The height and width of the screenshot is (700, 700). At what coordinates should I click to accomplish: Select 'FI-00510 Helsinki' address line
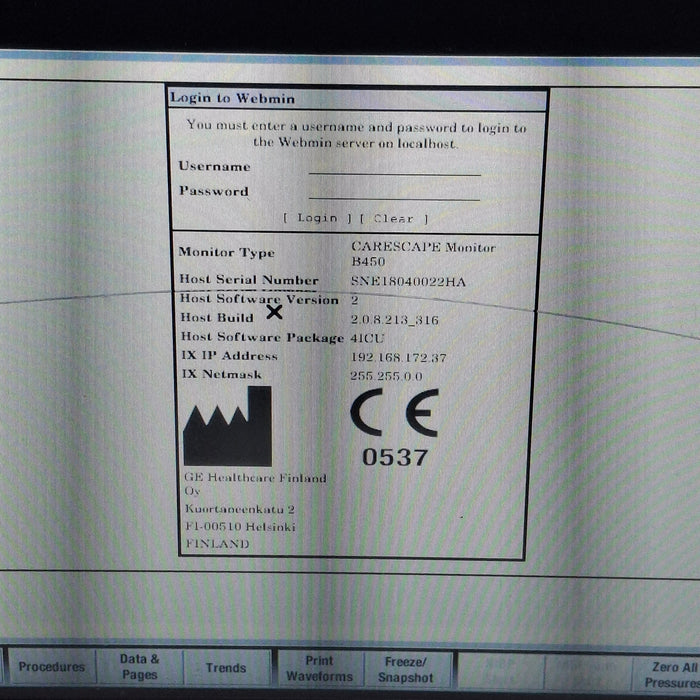241,527
